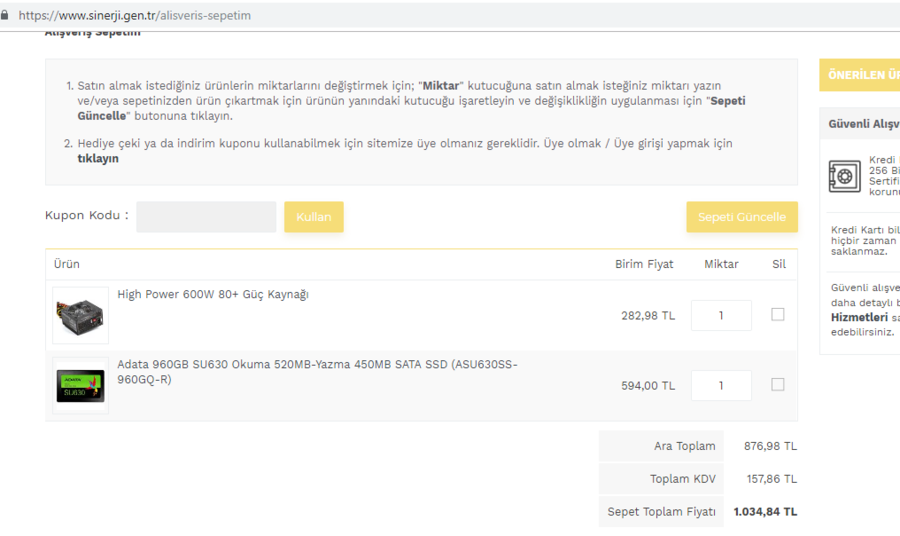Viewport: 900px width, 536px height.
Task: Click the 1.034,84 TL cart total
Action: pos(765,511)
